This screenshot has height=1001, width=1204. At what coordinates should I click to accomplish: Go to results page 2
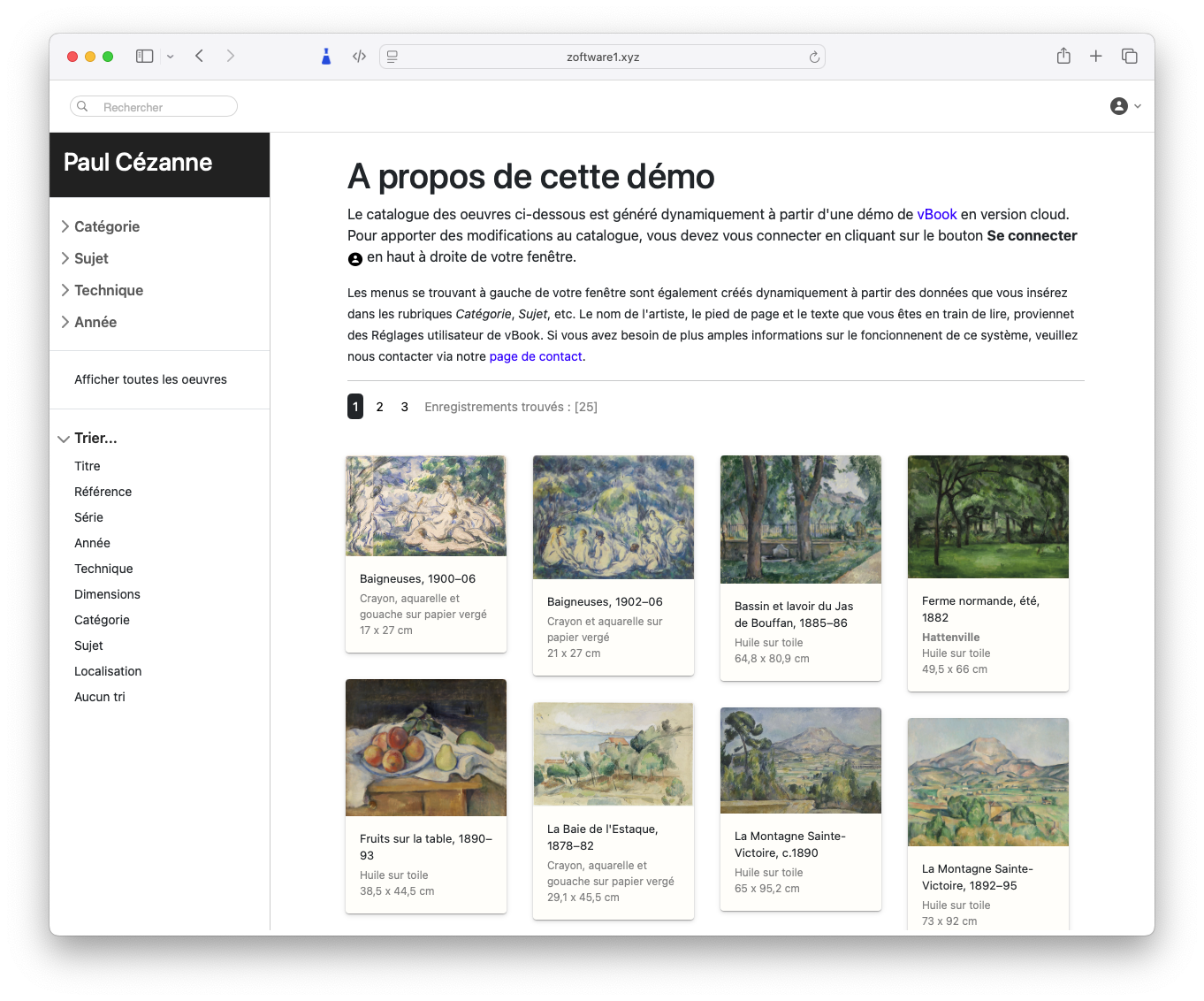click(379, 407)
